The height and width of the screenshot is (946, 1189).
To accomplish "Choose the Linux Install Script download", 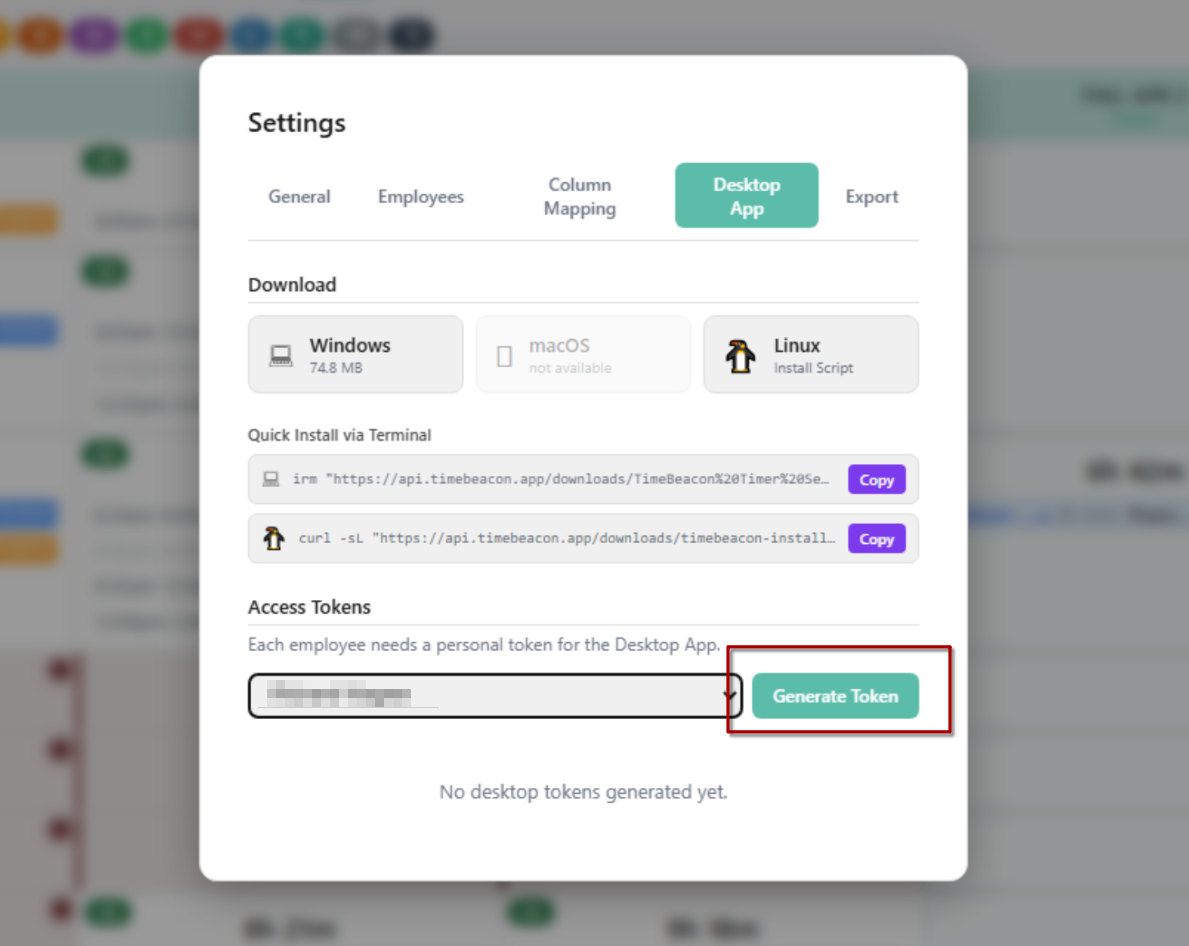I will (x=811, y=354).
